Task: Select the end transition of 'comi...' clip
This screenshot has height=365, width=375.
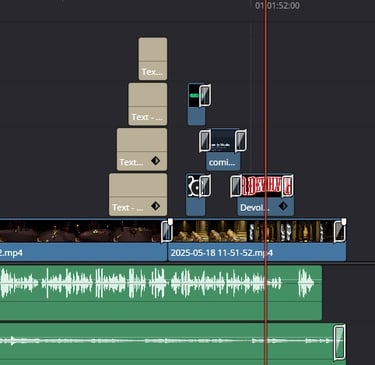Action: point(241,141)
